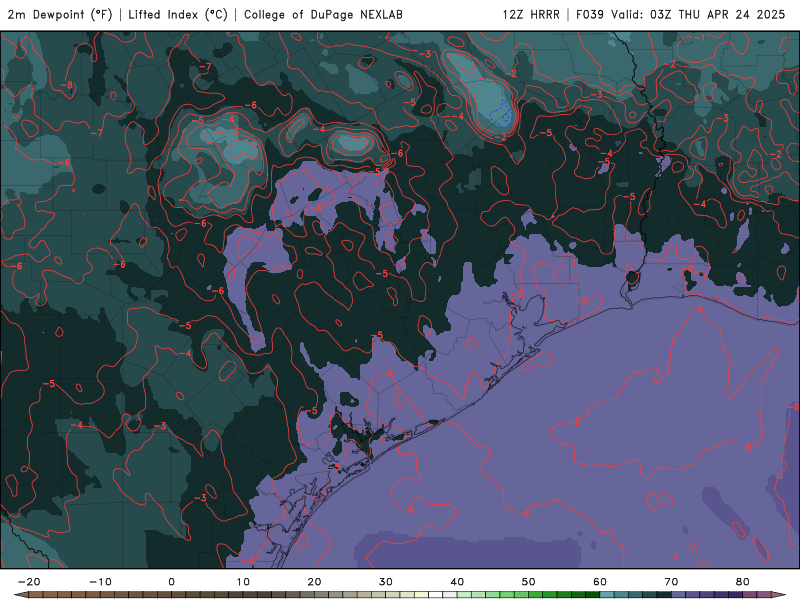
Task: Click the -10 label on the color scale
Action: click(x=100, y=582)
